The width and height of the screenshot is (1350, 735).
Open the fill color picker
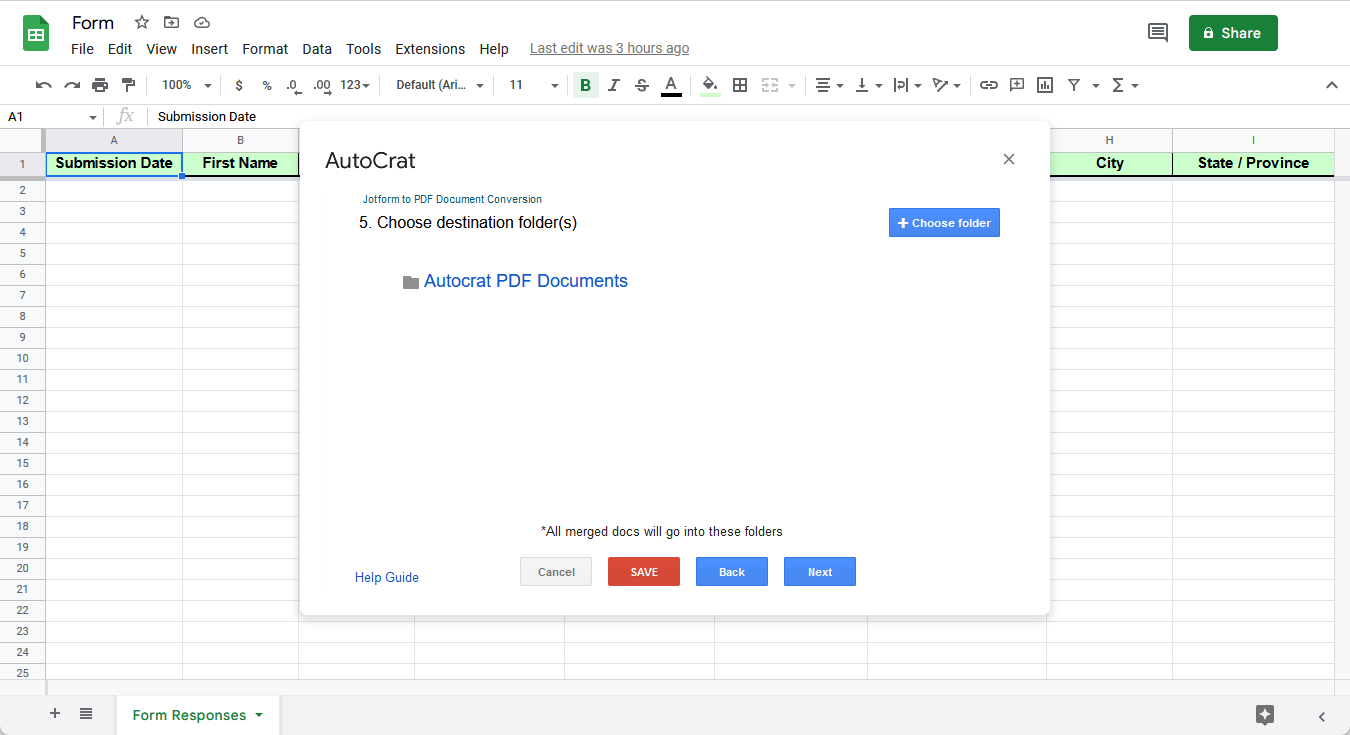click(x=710, y=85)
